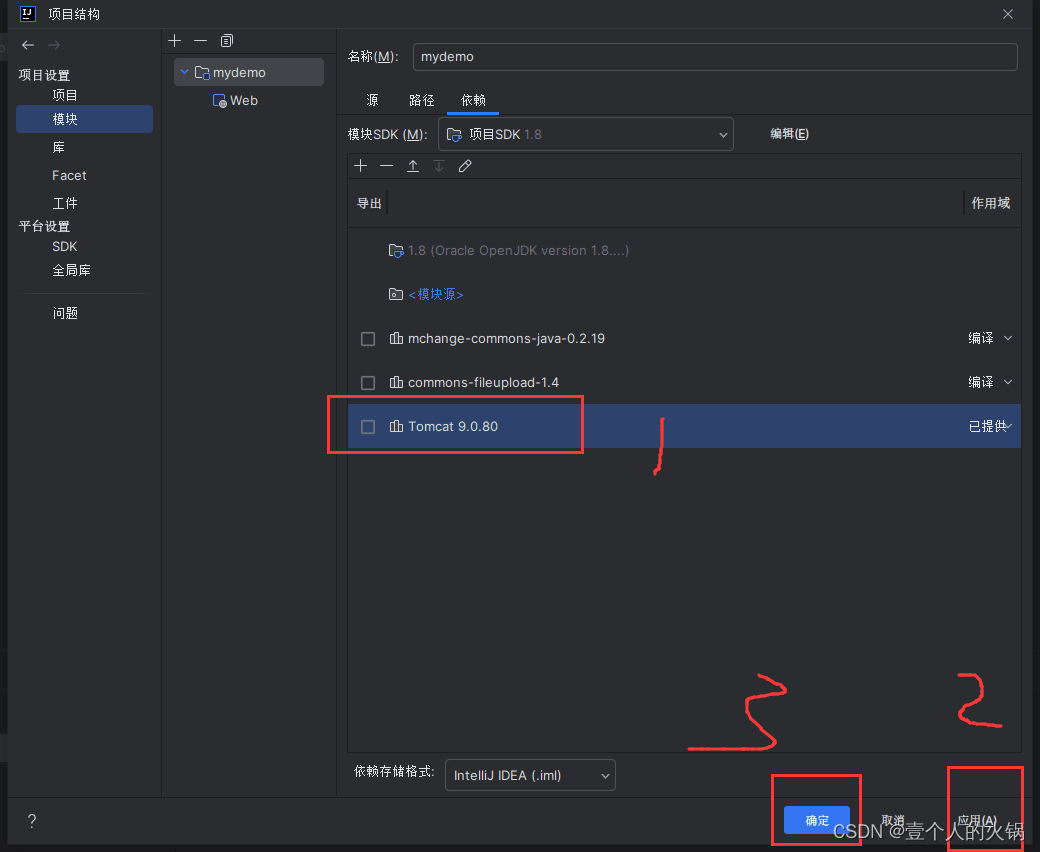Select the commons-fileupload-1.4 row text

[483, 383]
